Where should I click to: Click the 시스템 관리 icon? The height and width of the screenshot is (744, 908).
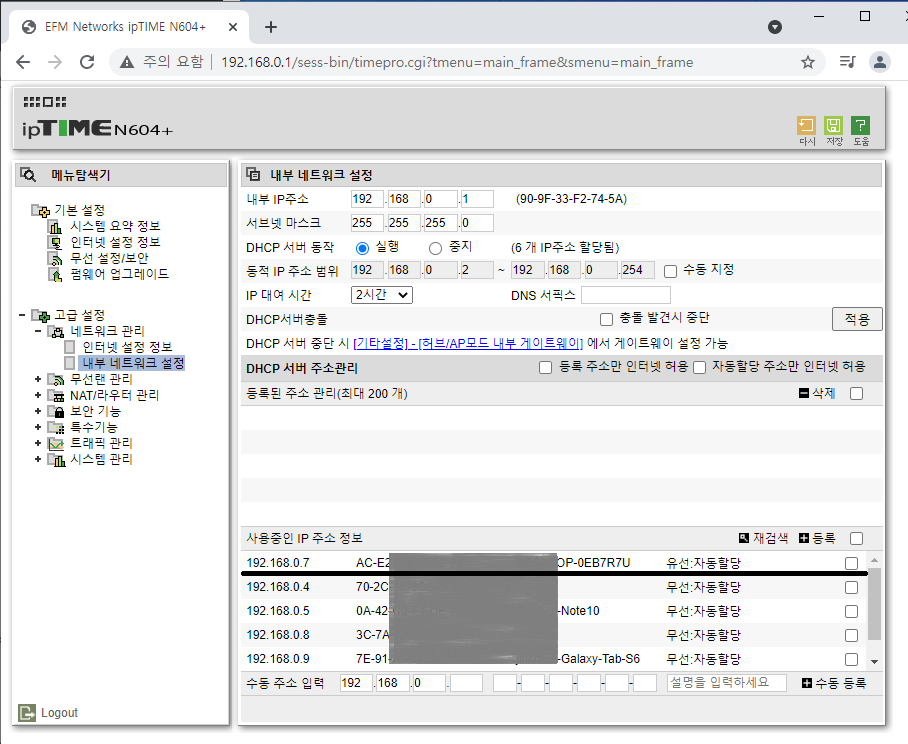(57, 460)
